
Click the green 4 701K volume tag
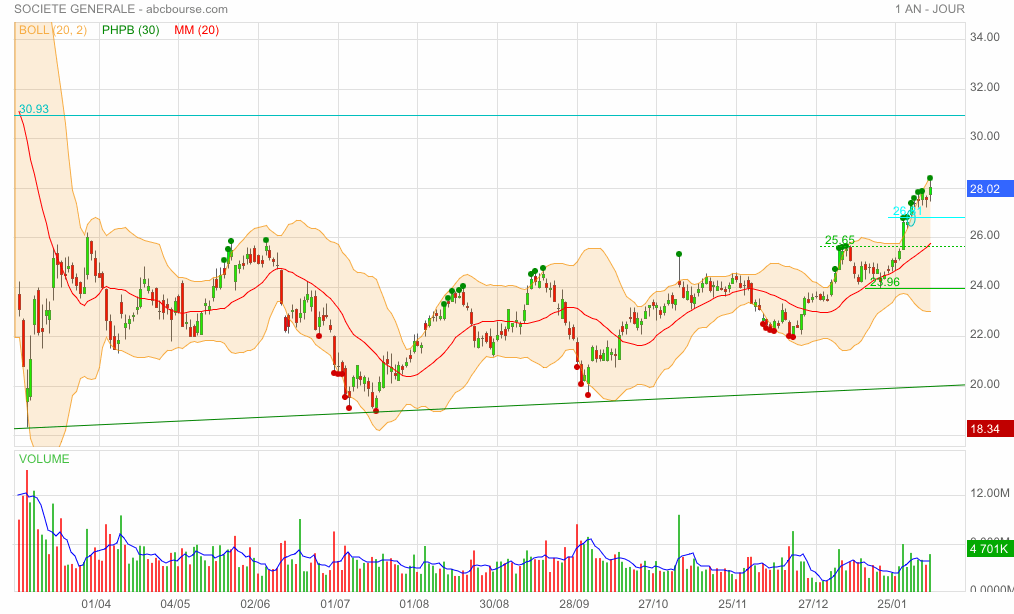point(989,549)
